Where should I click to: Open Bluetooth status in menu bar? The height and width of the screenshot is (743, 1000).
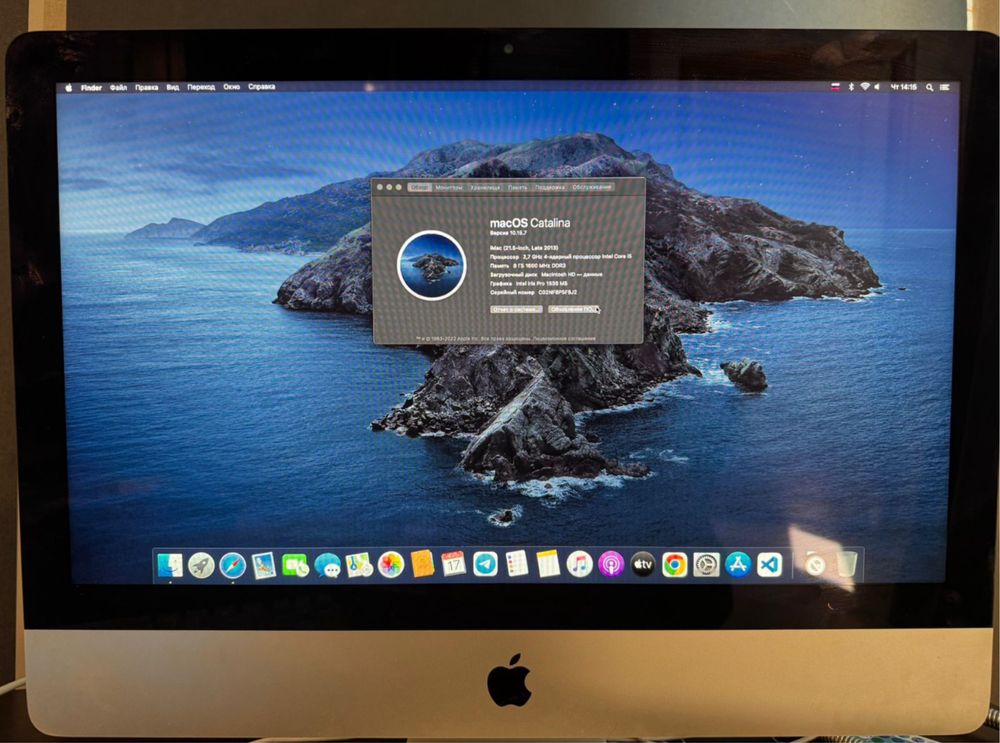click(x=851, y=87)
